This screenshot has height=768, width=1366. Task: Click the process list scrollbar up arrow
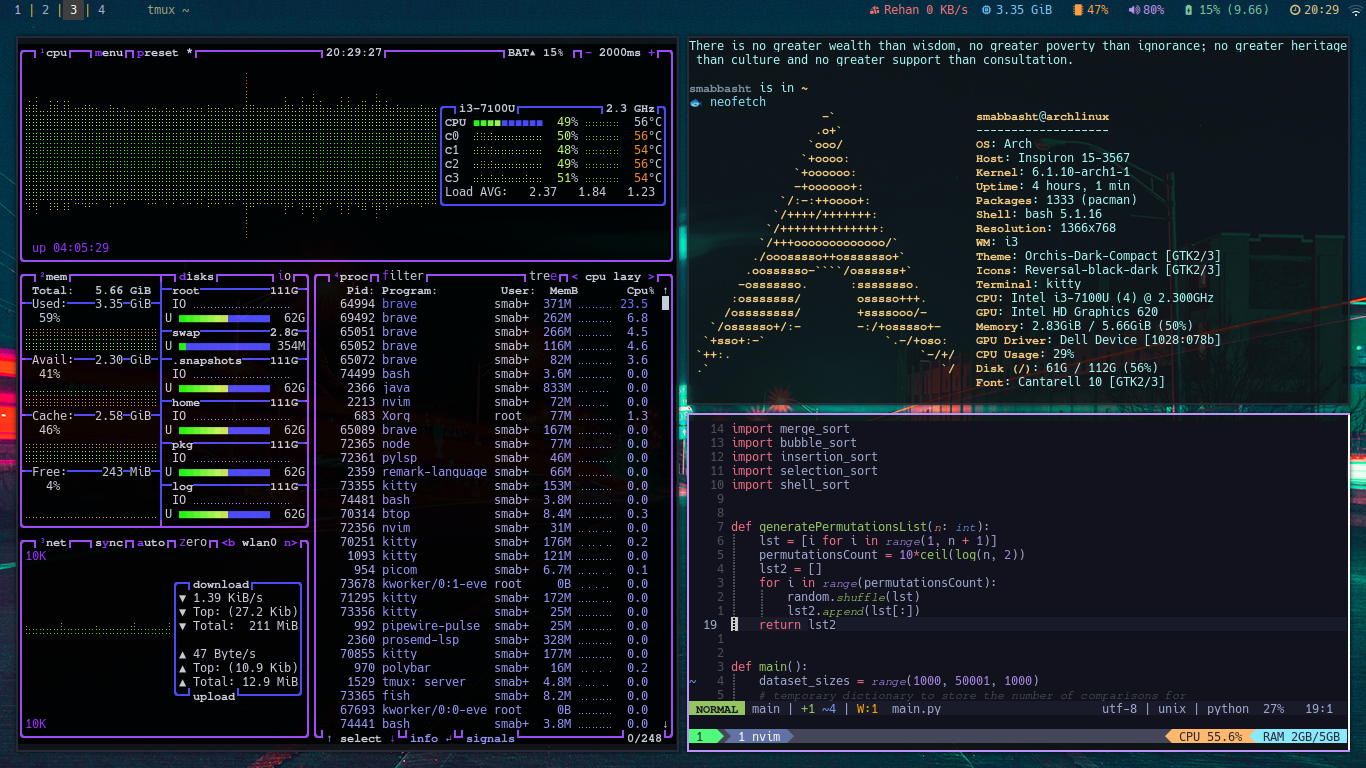666,290
